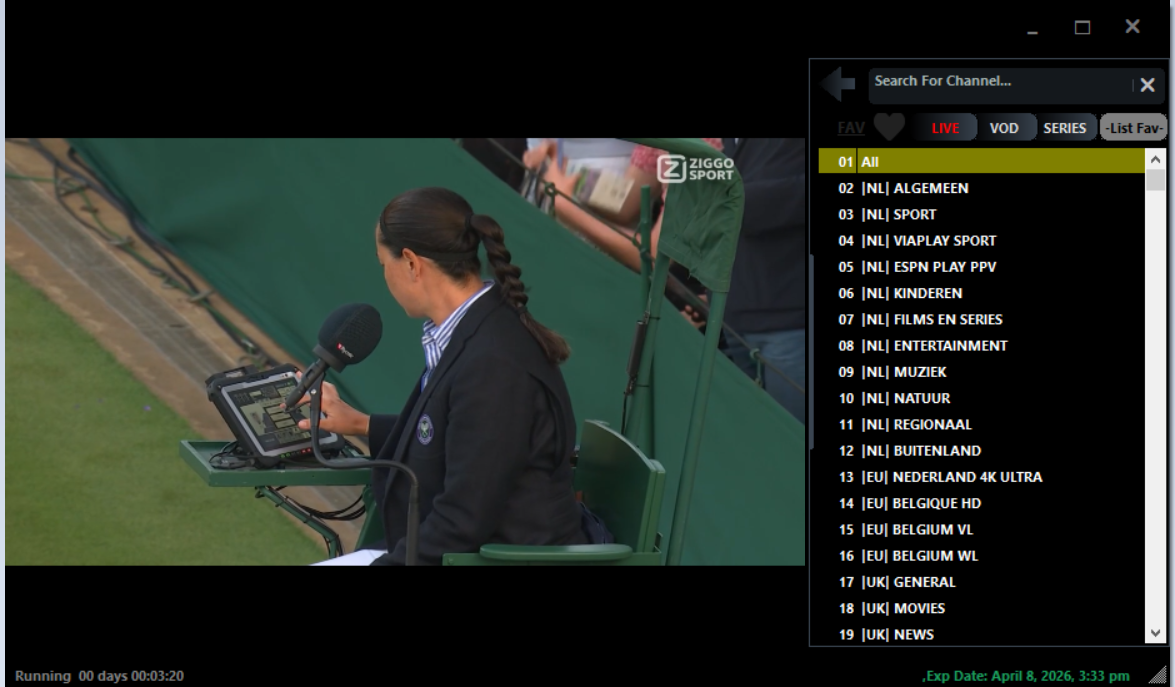1175x687 pixels.
Task: Click the Ziggo Sport video area
Action: [405, 351]
